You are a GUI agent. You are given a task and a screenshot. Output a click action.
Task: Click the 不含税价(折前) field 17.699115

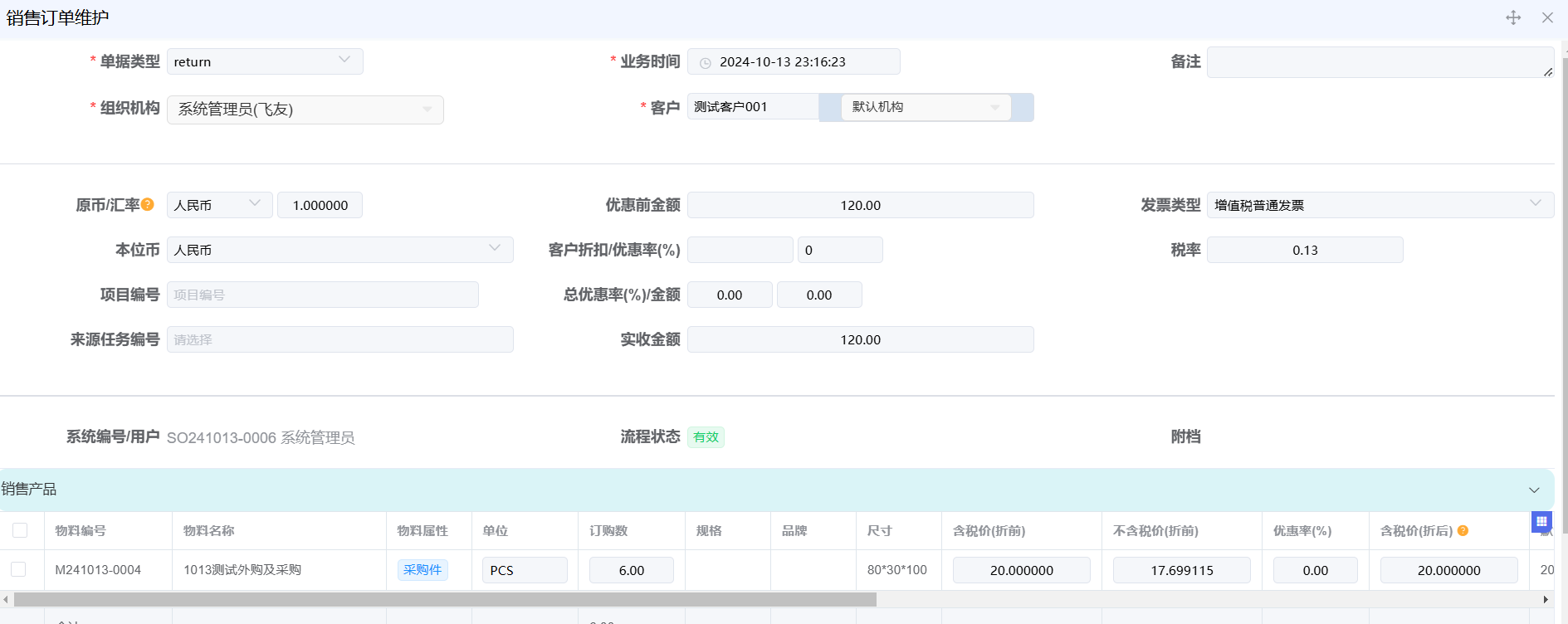pyautogui.click(x=1182, y=570)
